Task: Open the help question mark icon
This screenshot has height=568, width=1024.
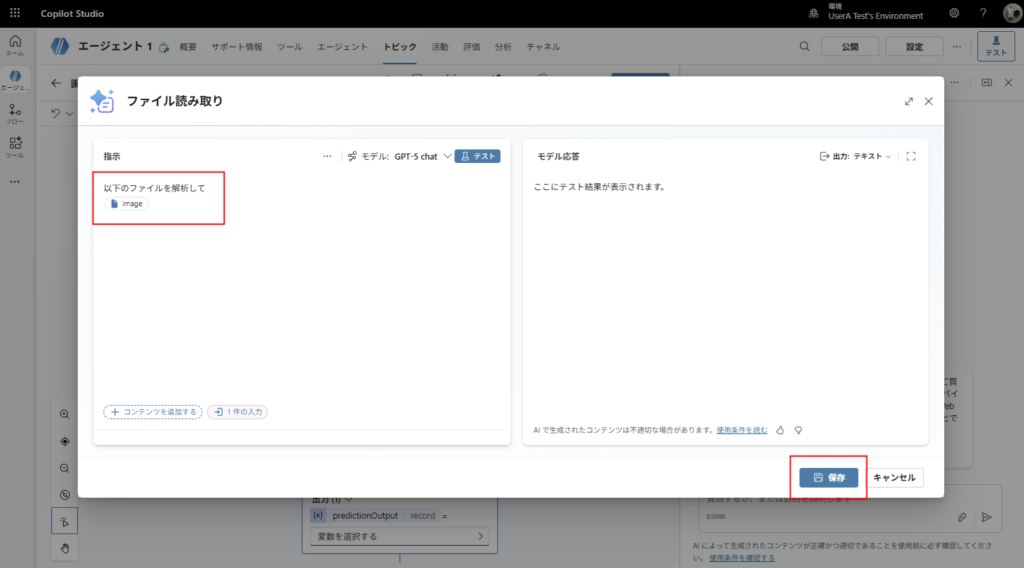Action: click(983, 13)
